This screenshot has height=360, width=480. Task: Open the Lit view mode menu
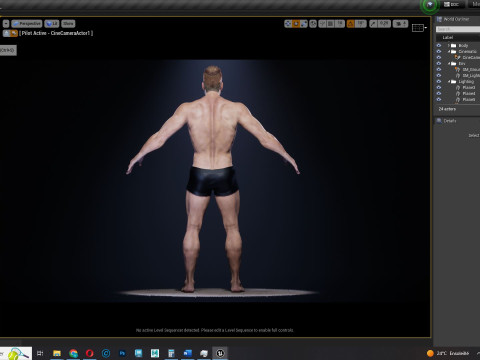pos(52,24)
